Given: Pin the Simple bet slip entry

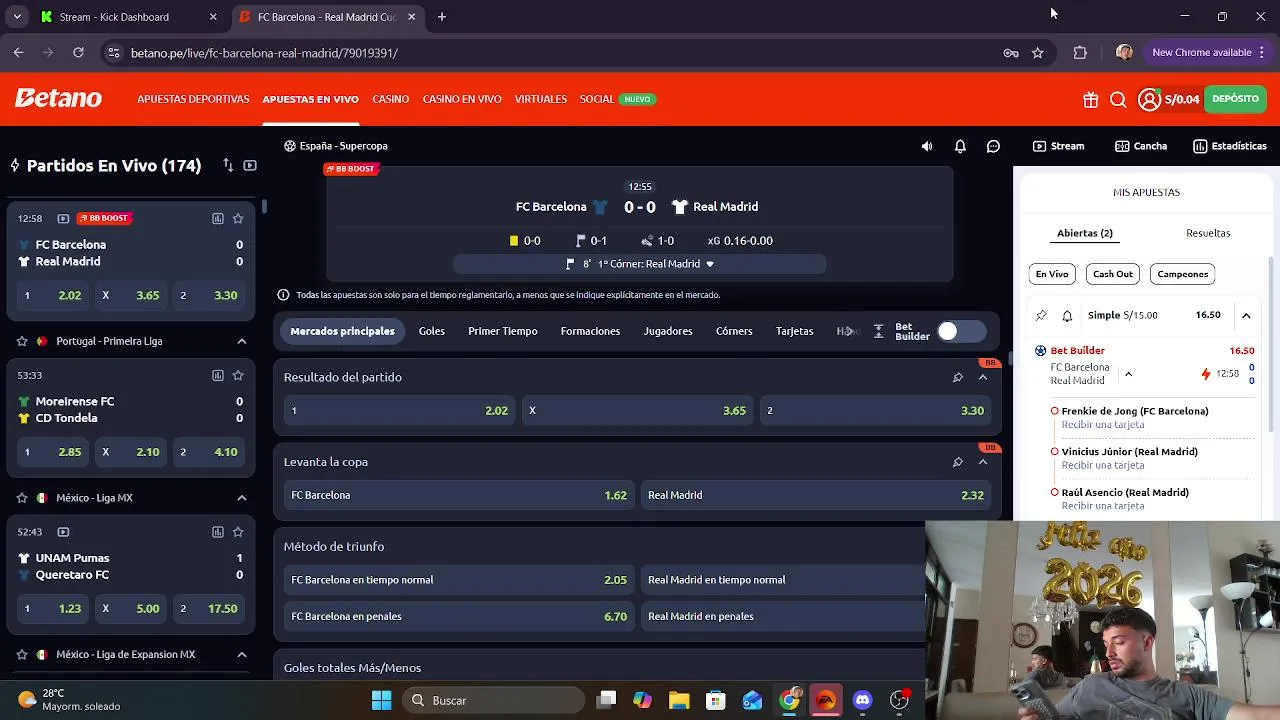Looking at the screenshot, I should pyautogui.click(x=1041, y=315).
